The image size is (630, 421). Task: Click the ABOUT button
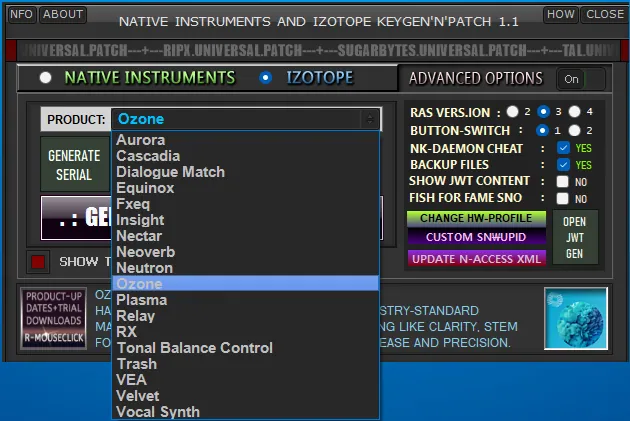click(x=63, y=14)
